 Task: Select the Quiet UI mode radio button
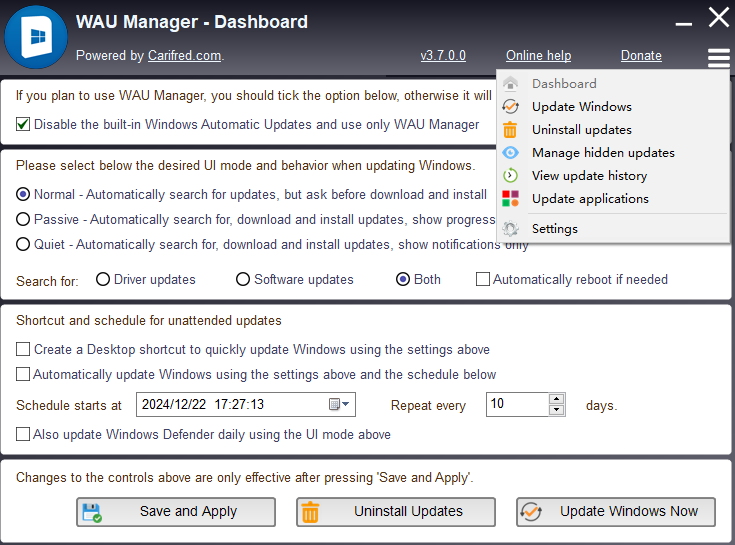point(23,244)
